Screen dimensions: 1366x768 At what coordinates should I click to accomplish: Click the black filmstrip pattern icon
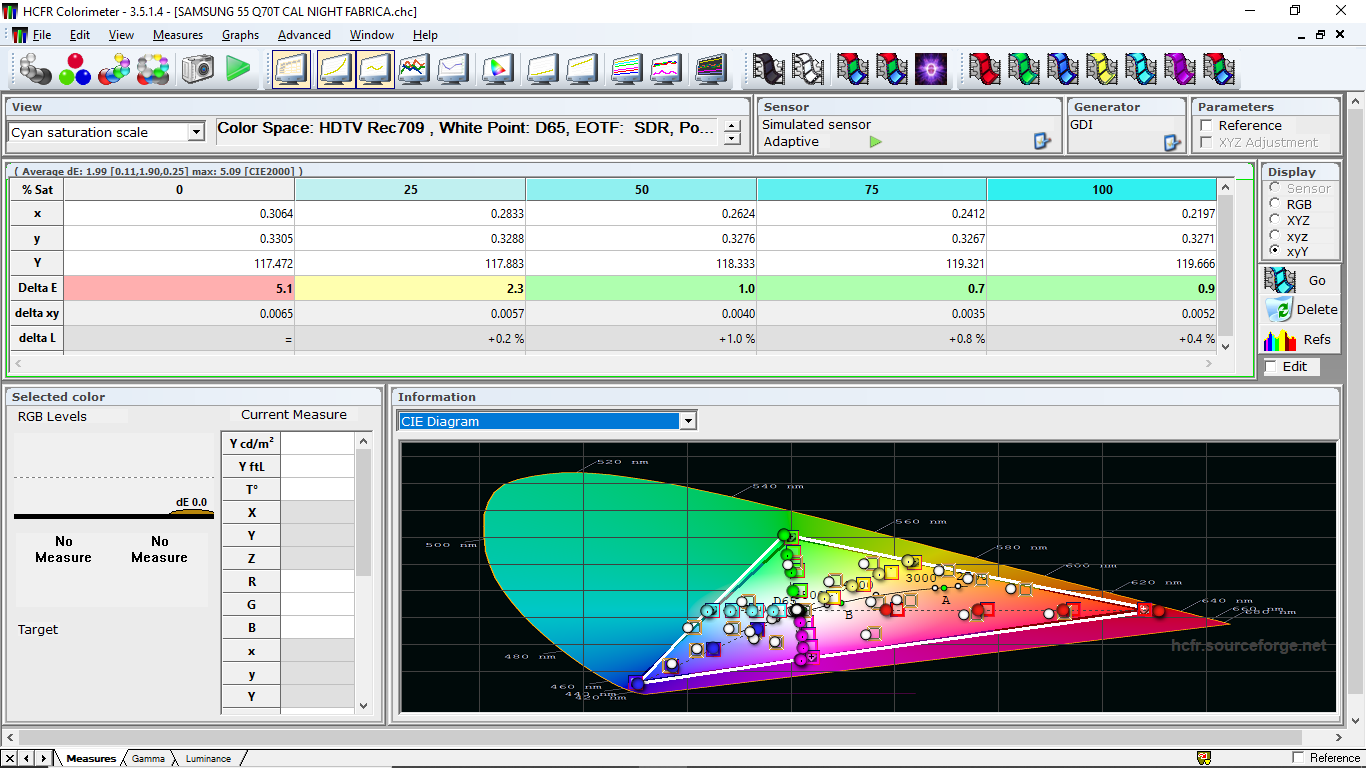(769, 69)
